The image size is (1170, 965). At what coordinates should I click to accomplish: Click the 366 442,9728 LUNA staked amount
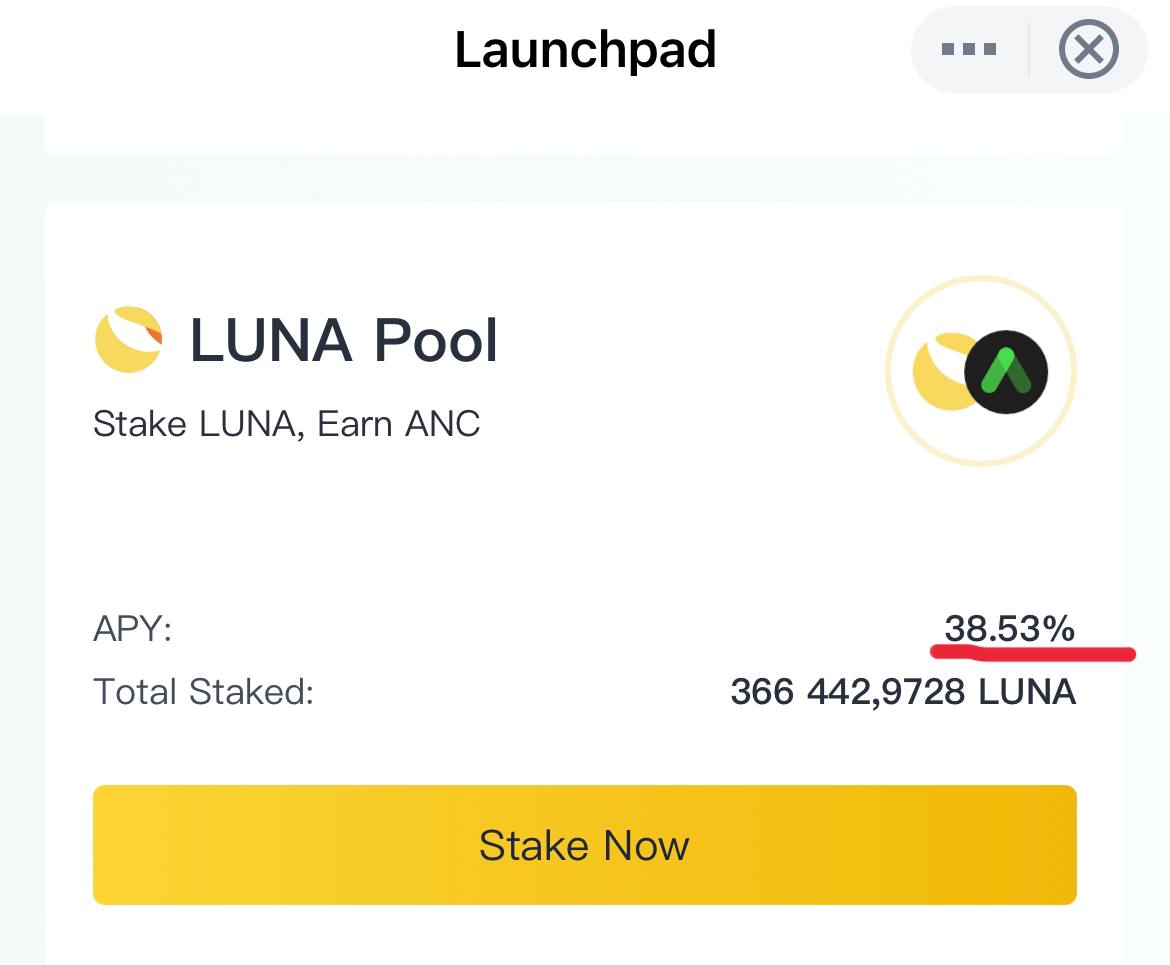pyautogui.click(x=903, y=692)
